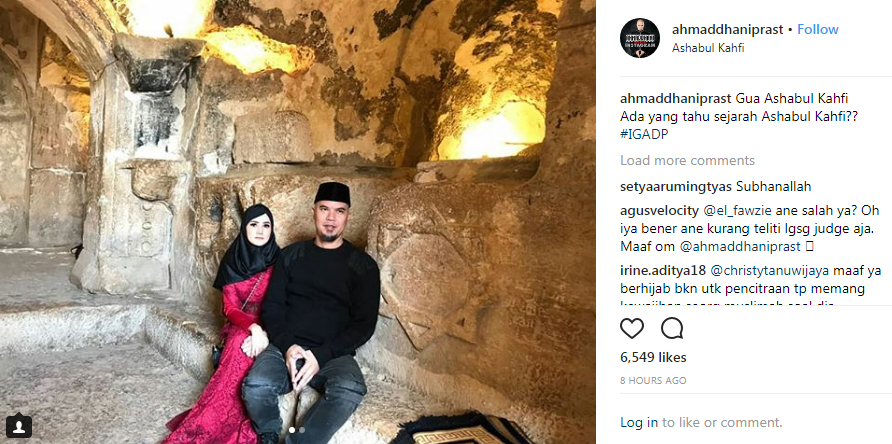Open the @ahmaddhaniprast mention in the comment
Screen dimensions: 892x444
pyautogui.click(x=740, y=247)
